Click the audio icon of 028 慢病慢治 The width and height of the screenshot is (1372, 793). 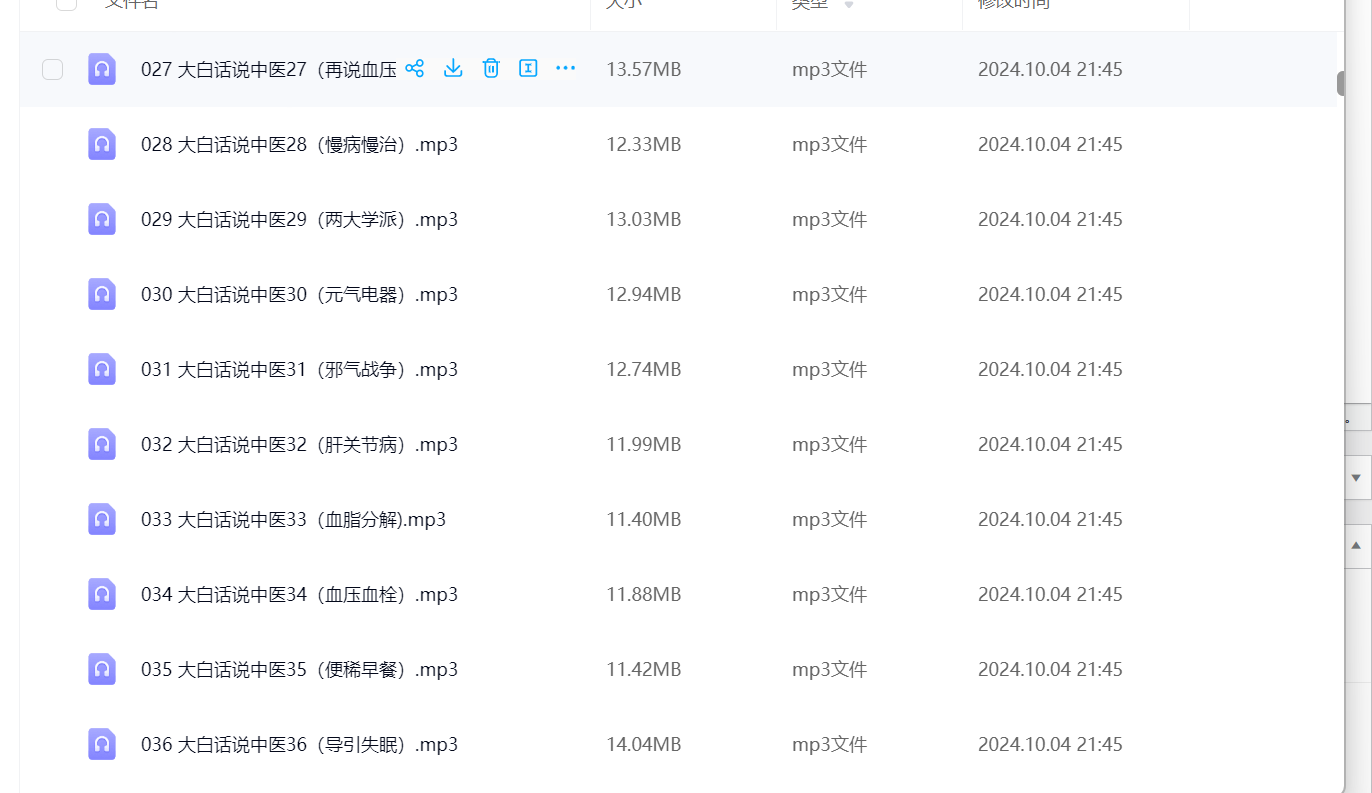[102, 144]
